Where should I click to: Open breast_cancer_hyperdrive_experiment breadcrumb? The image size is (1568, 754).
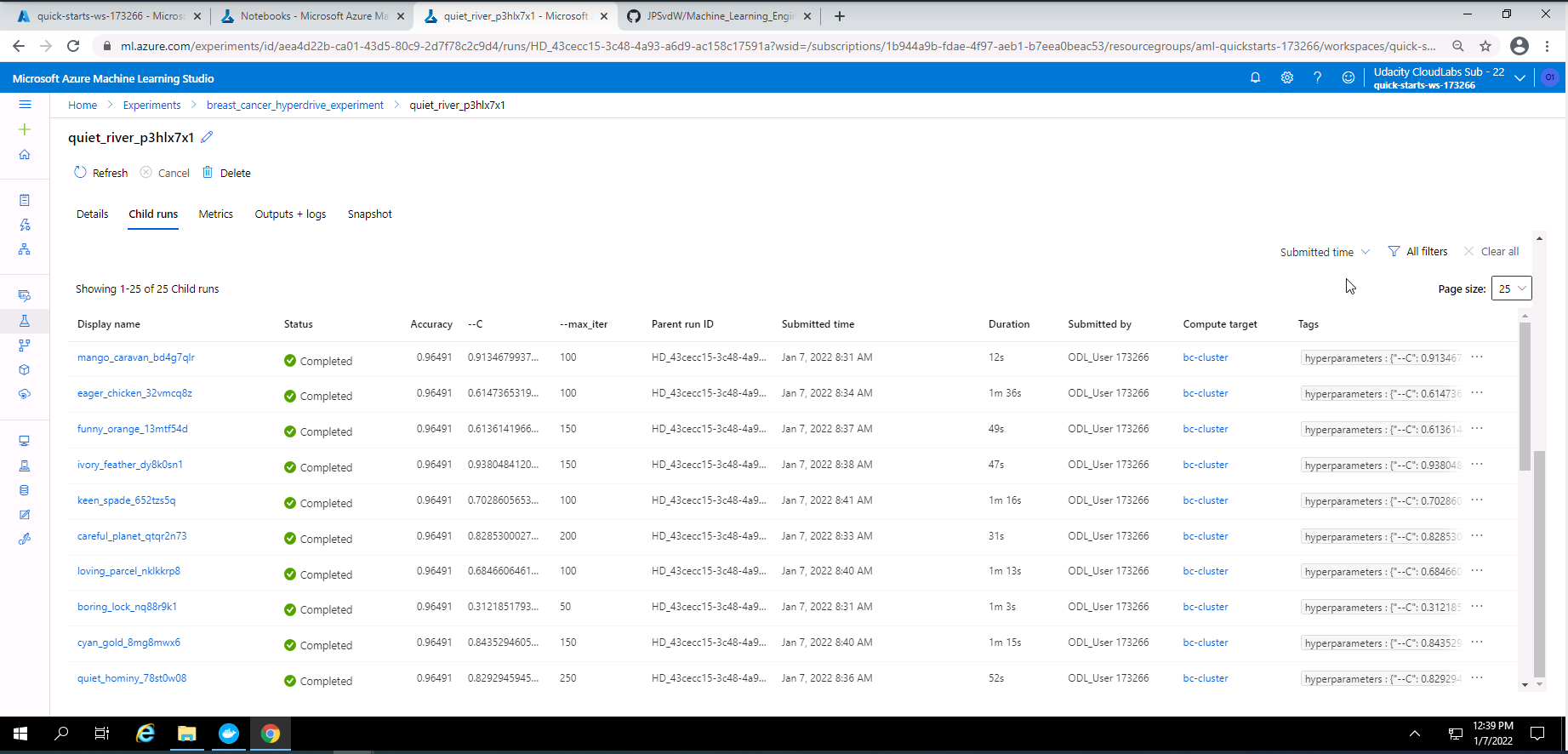tap(295, 106)
